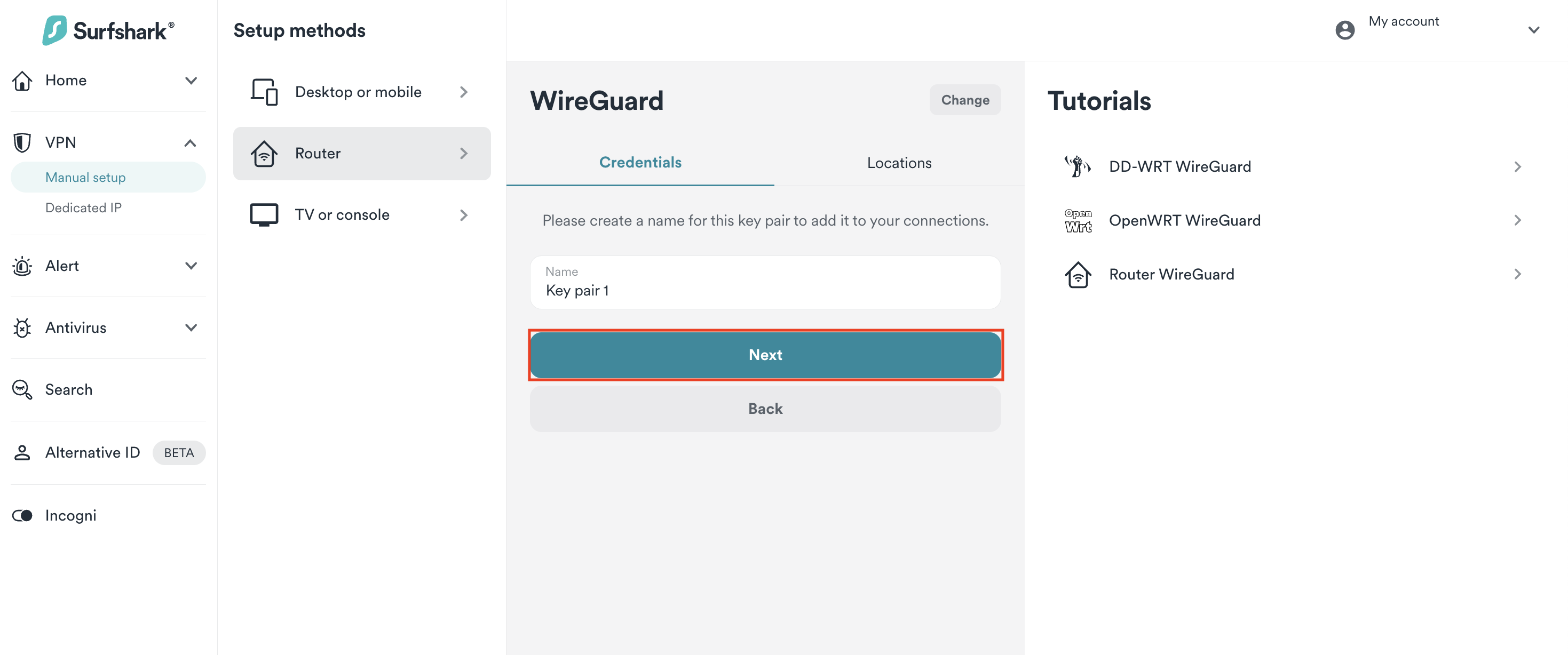
Task: Click the DD-WRT WireGuard tutorial icon
Action: pyautogui.click(x=1078, y=166)
